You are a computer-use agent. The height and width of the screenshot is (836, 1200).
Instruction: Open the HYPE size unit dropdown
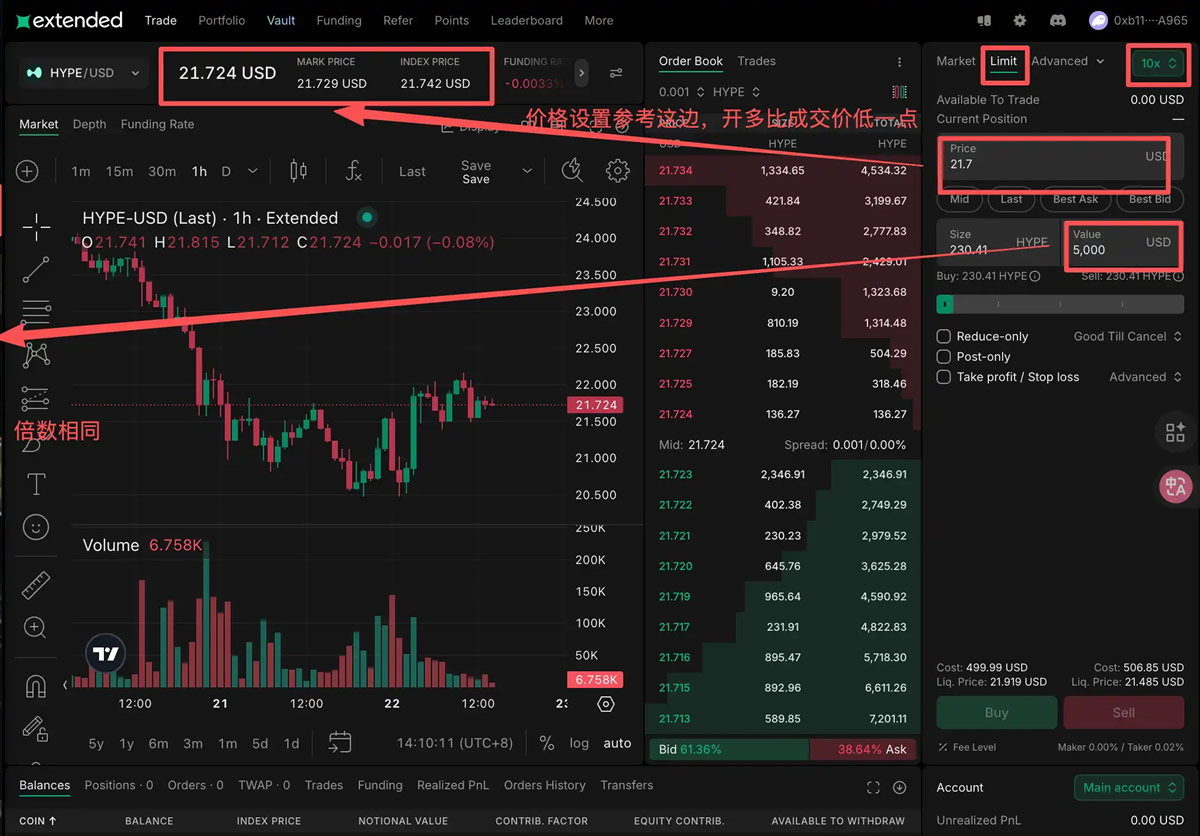click(736, 92)
